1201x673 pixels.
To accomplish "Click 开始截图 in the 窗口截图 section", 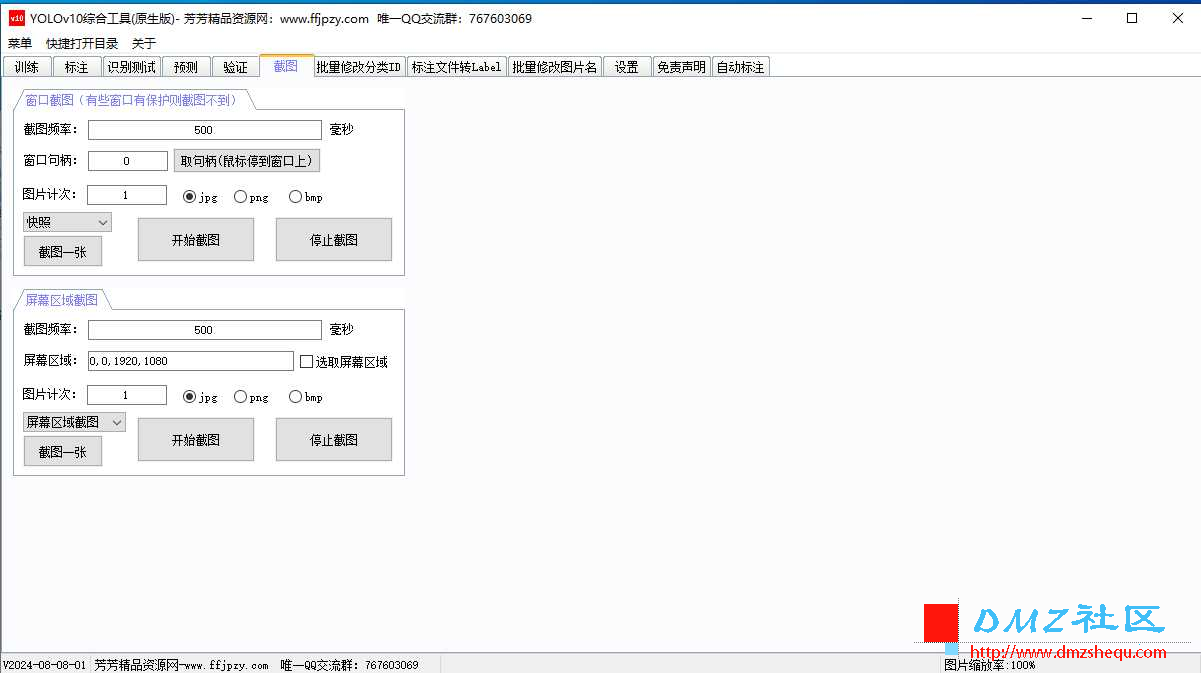I will click(196, 240).
